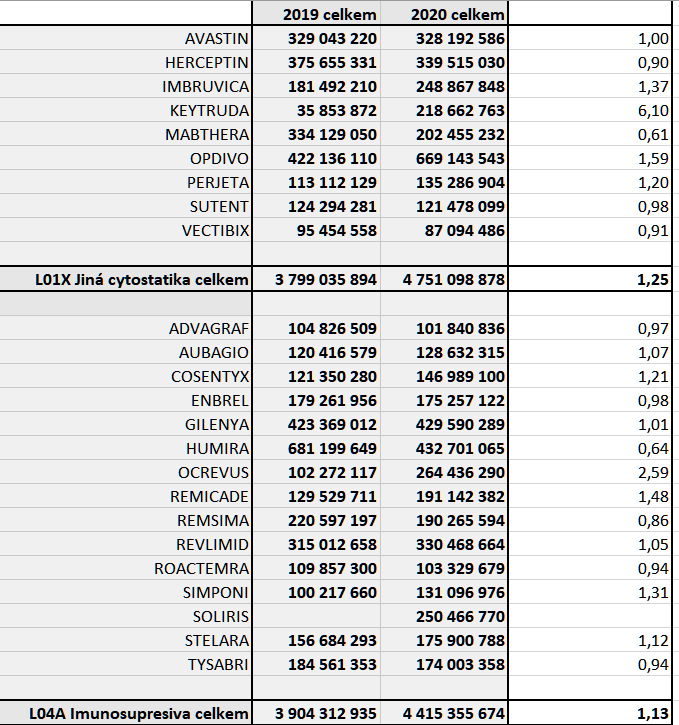Click the HERCEPTIN 2020 value 339 515 030
Screen dimensions: 679x725
(444, 62)
